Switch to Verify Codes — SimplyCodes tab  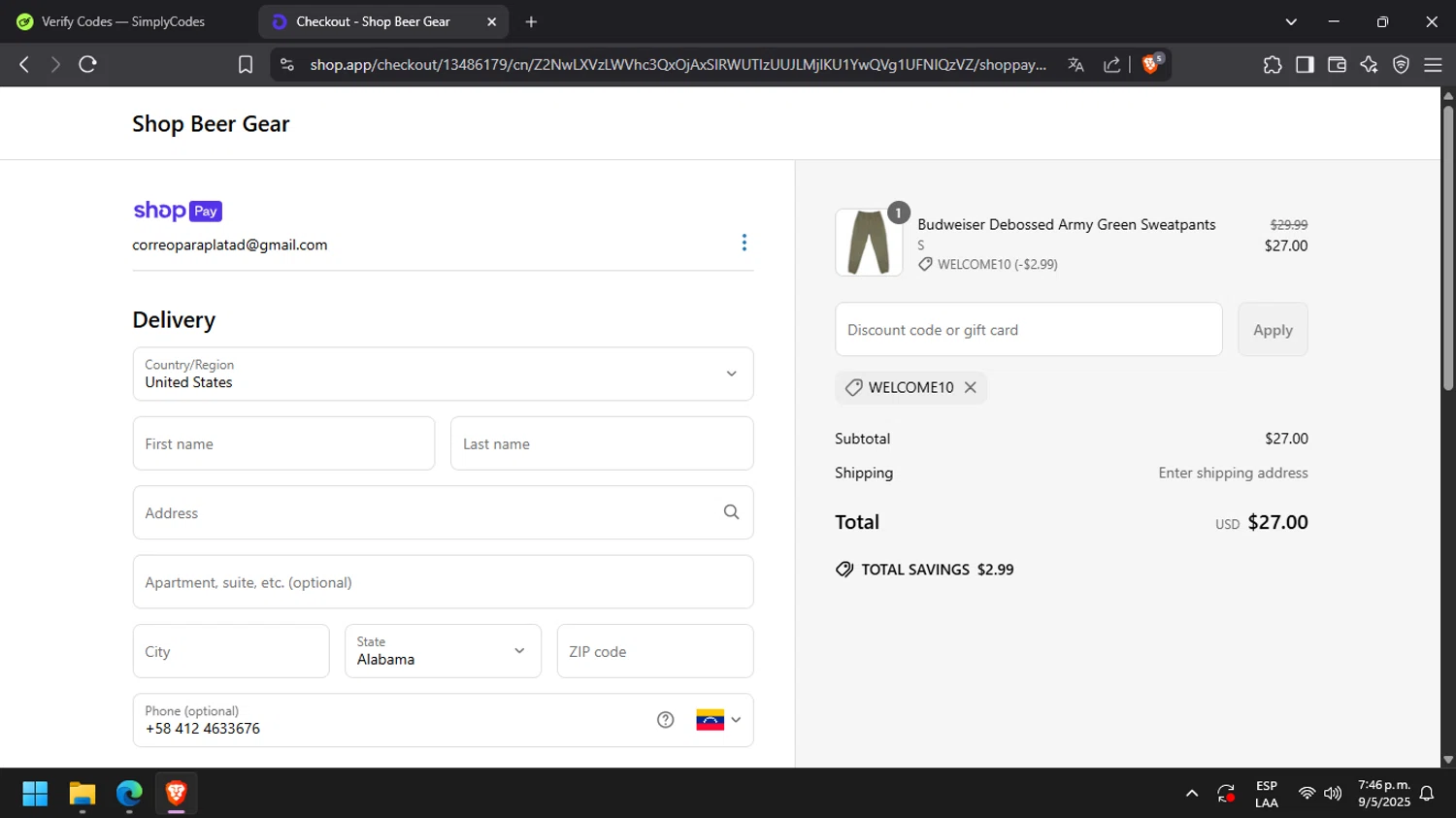click(123, 21)
